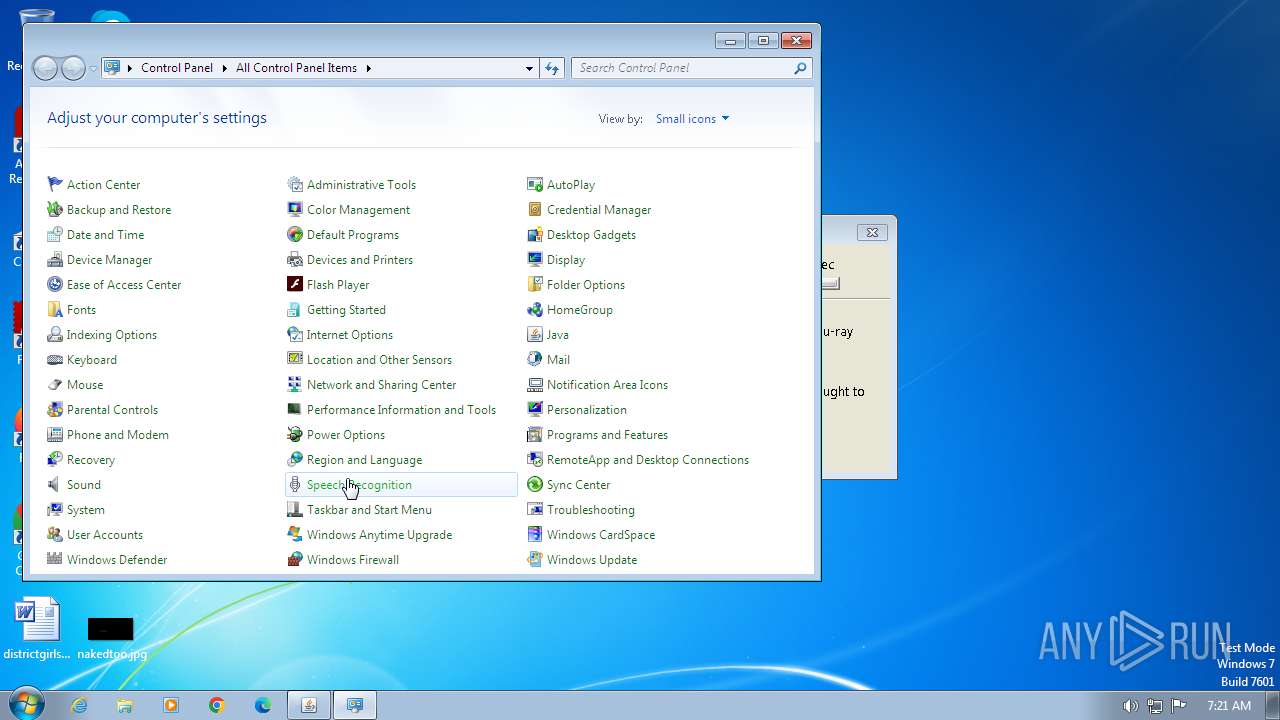Open the Windows Defender link
This screenshot has width=1280, height=720.
click(117, 559)
